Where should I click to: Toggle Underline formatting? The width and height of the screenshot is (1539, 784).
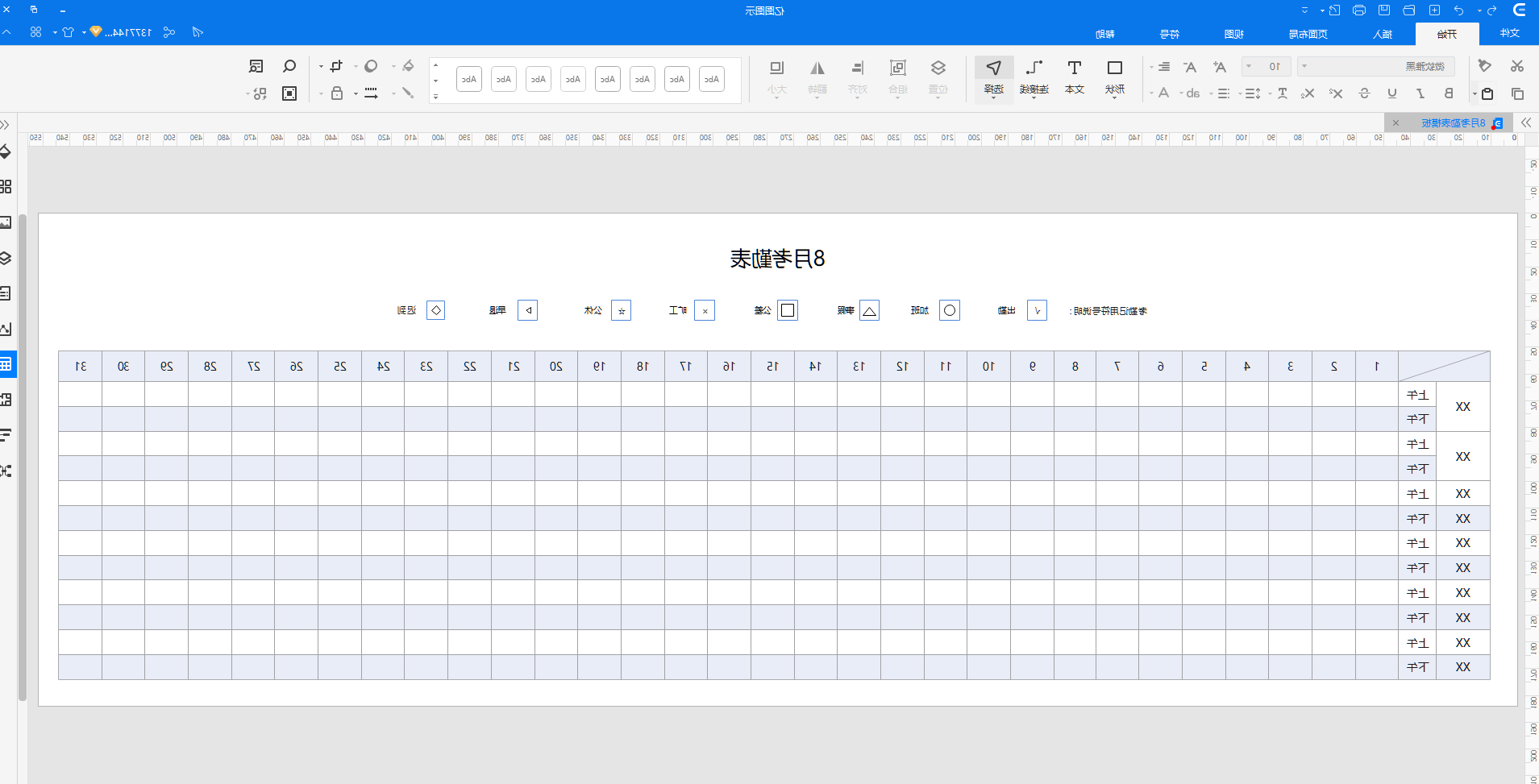1392,93
